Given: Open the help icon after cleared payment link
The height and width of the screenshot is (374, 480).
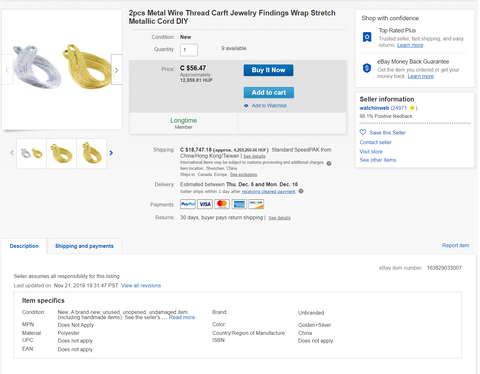Looking at the screenshot, I should pos(301,191).
